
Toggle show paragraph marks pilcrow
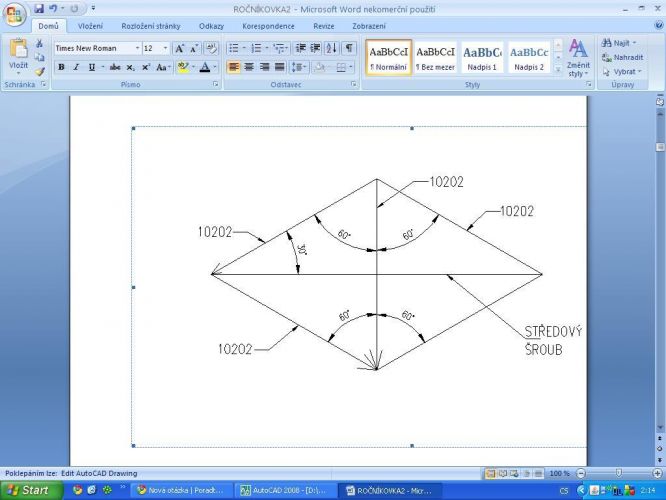tap(349, 48)
